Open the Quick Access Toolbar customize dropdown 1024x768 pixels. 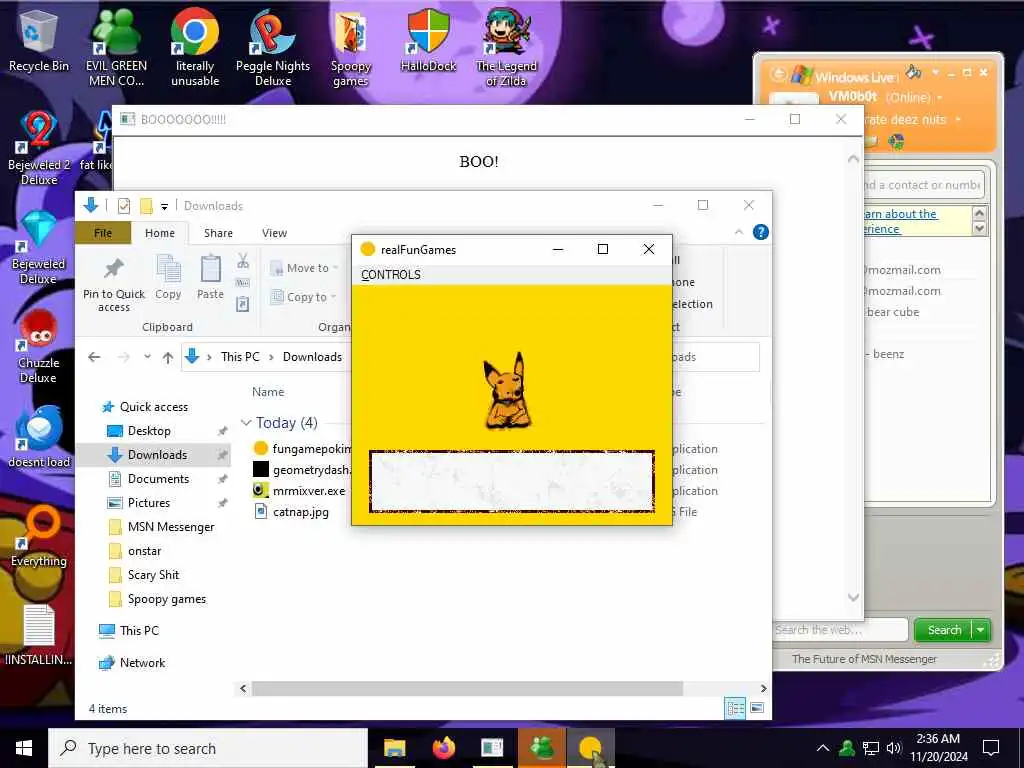165,206
